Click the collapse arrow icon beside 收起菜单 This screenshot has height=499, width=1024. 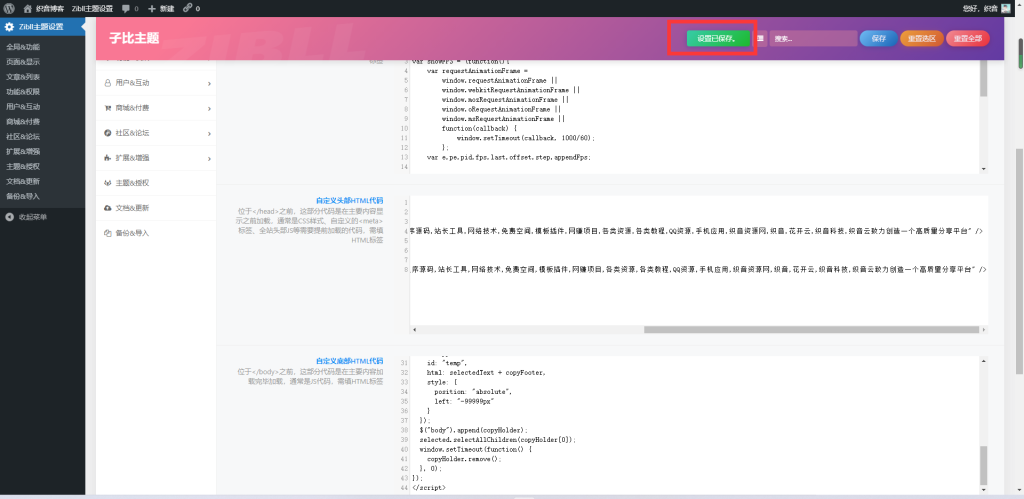pyautogui.click(x=9, y=217)
